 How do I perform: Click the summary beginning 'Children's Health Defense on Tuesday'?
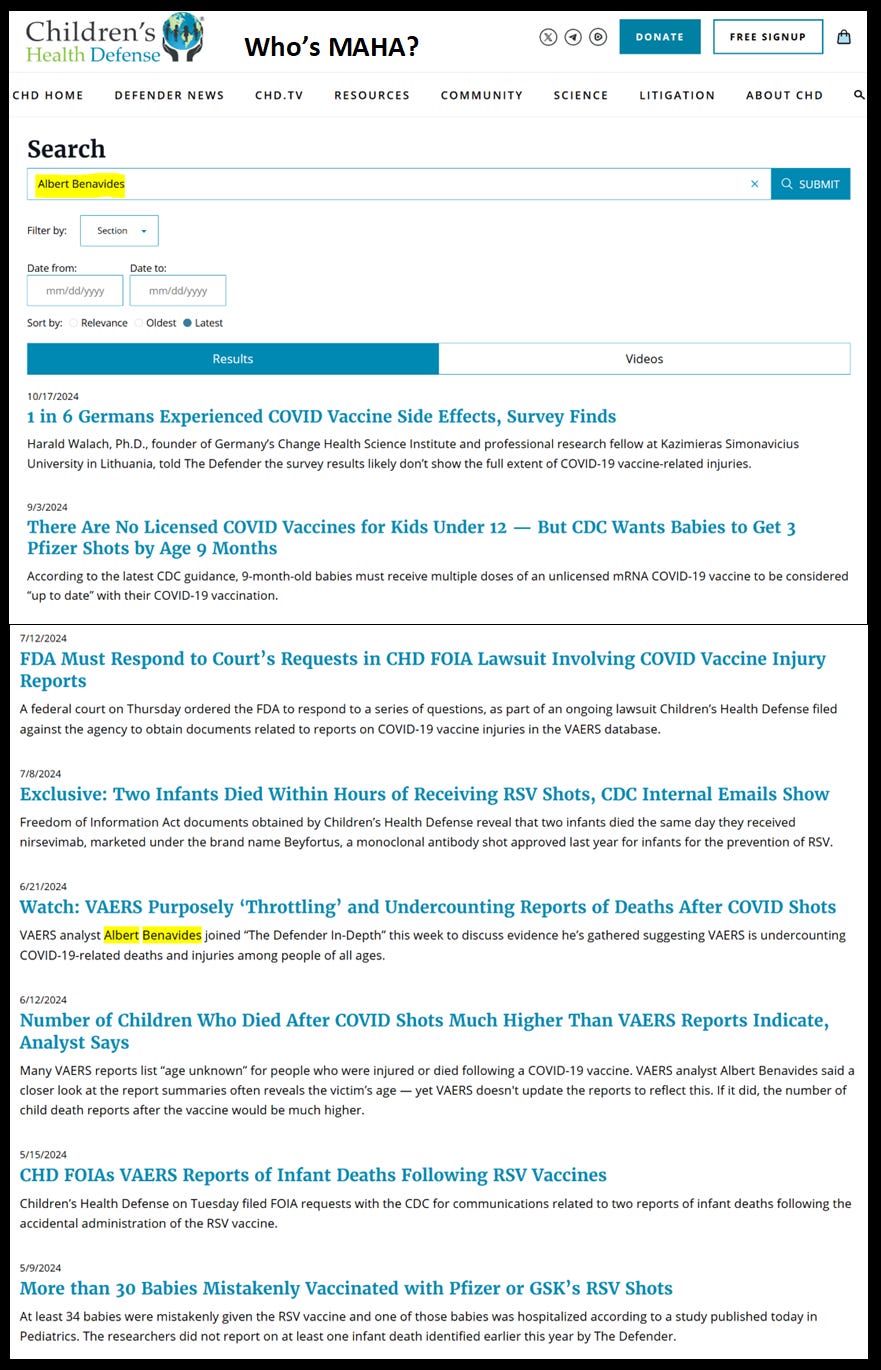tap(436, 1213)
